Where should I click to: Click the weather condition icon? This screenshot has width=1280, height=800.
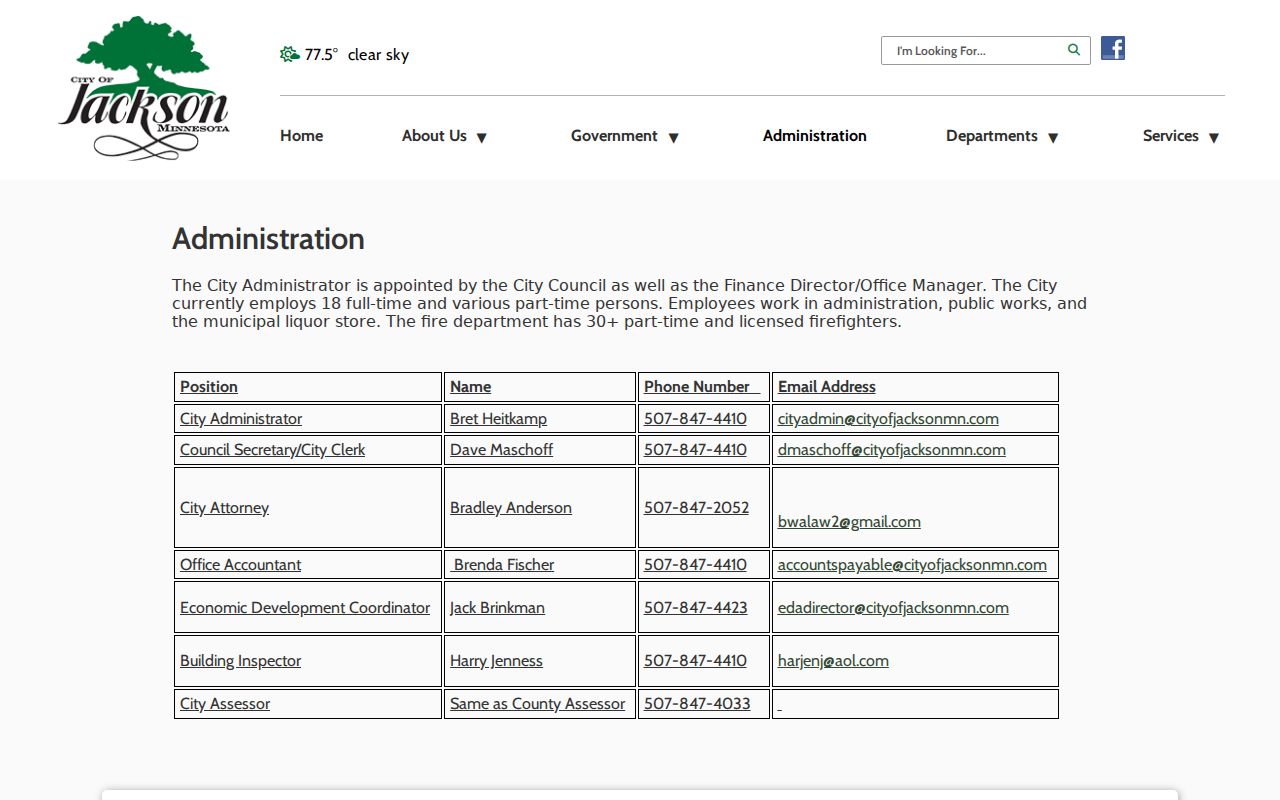pyautogui.click(x=290, y=54)
